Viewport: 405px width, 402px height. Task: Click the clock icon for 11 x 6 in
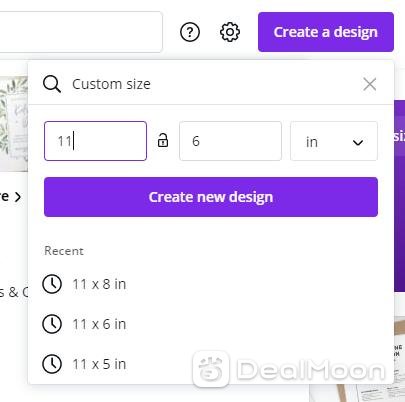(x=52, y=324)
